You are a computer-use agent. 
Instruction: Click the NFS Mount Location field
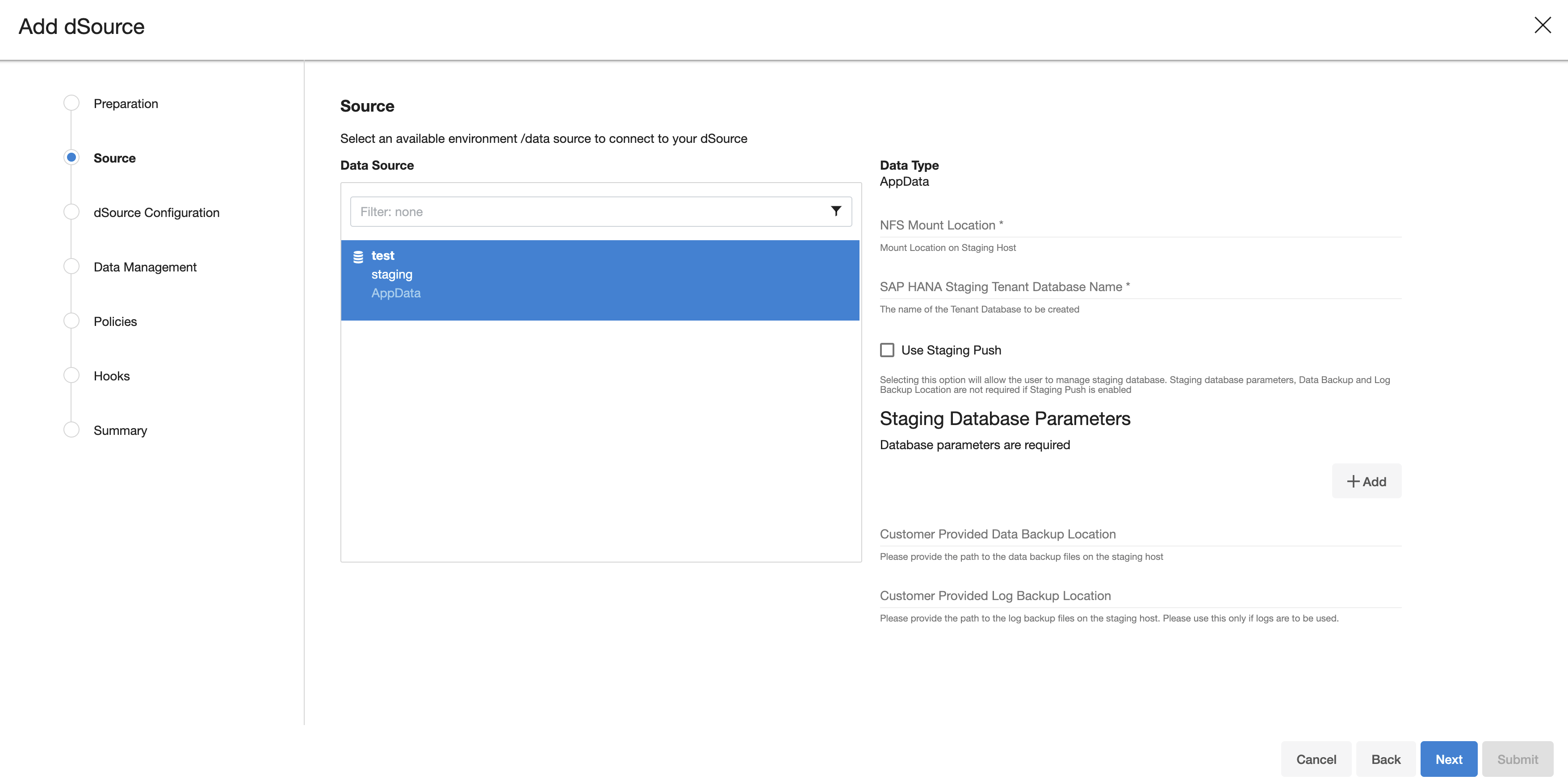coord(1140,225)
